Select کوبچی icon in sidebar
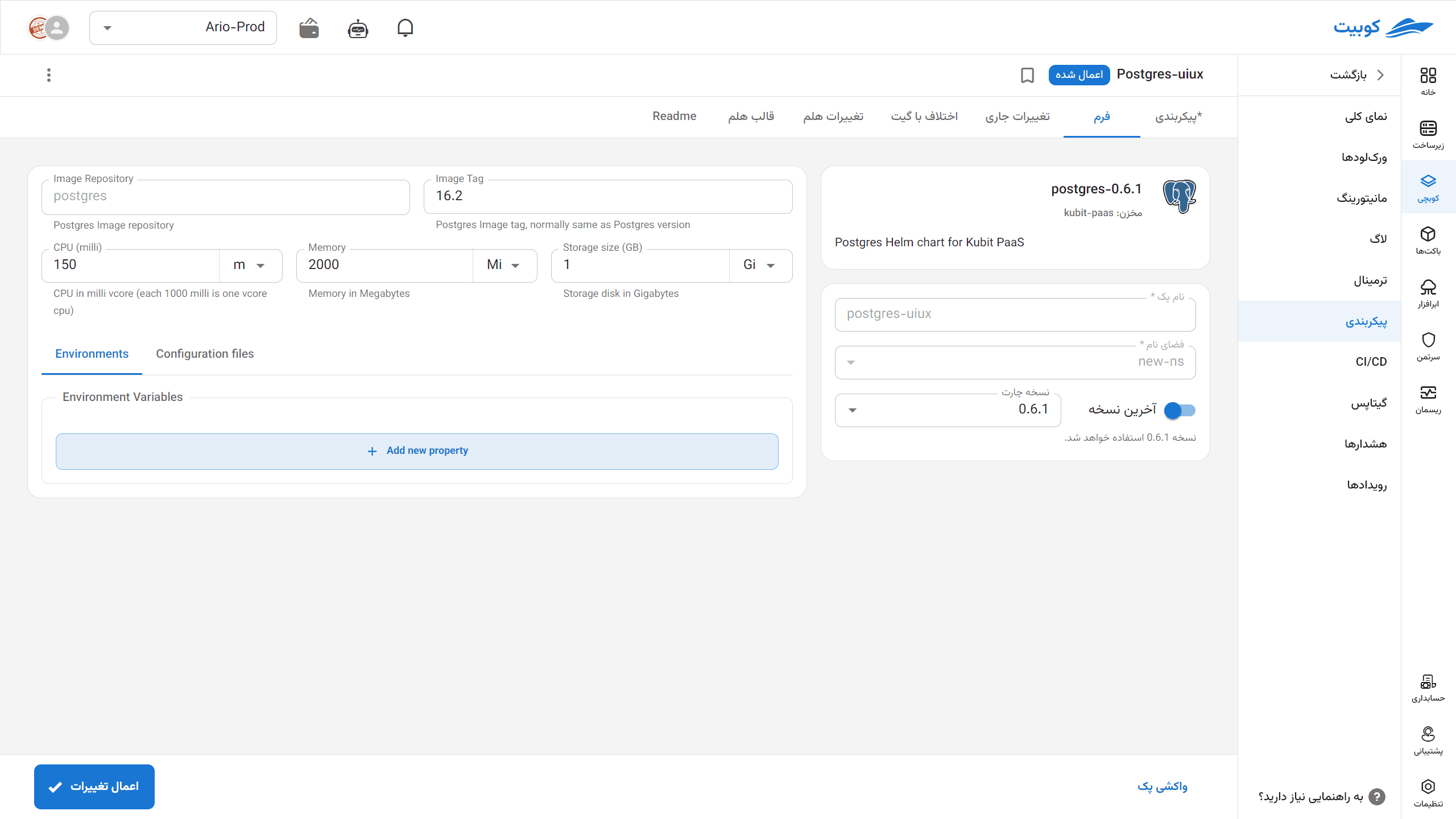 pos(1428,188)
